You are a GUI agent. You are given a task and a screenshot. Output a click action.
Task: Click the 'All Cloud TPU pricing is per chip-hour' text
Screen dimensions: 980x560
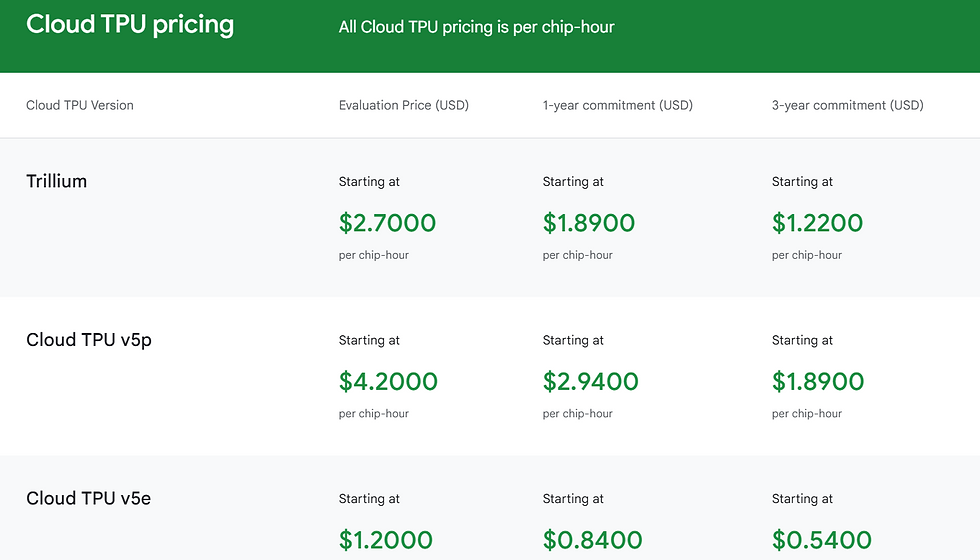pyautogui.click(x=476, y=27)
